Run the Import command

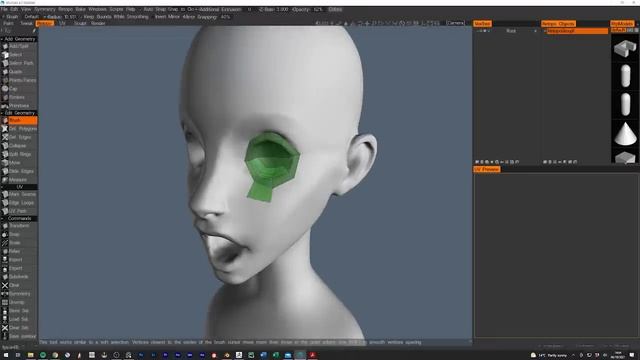coord(19,260)
